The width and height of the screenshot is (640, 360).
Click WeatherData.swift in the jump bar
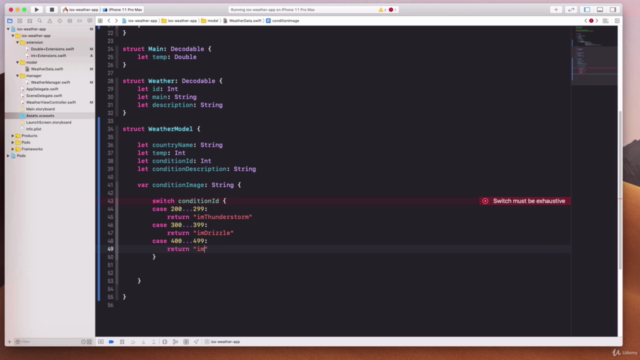[242, 20]
